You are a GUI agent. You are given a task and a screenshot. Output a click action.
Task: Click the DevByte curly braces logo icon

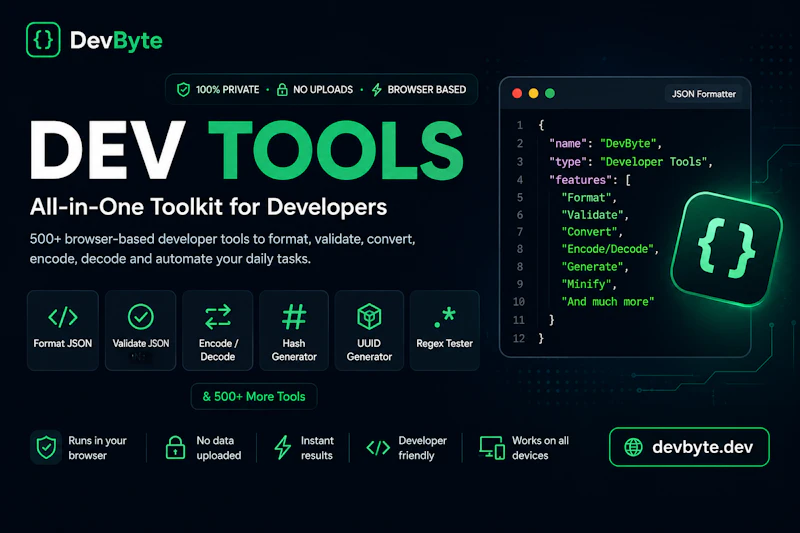tap(43, 40)
